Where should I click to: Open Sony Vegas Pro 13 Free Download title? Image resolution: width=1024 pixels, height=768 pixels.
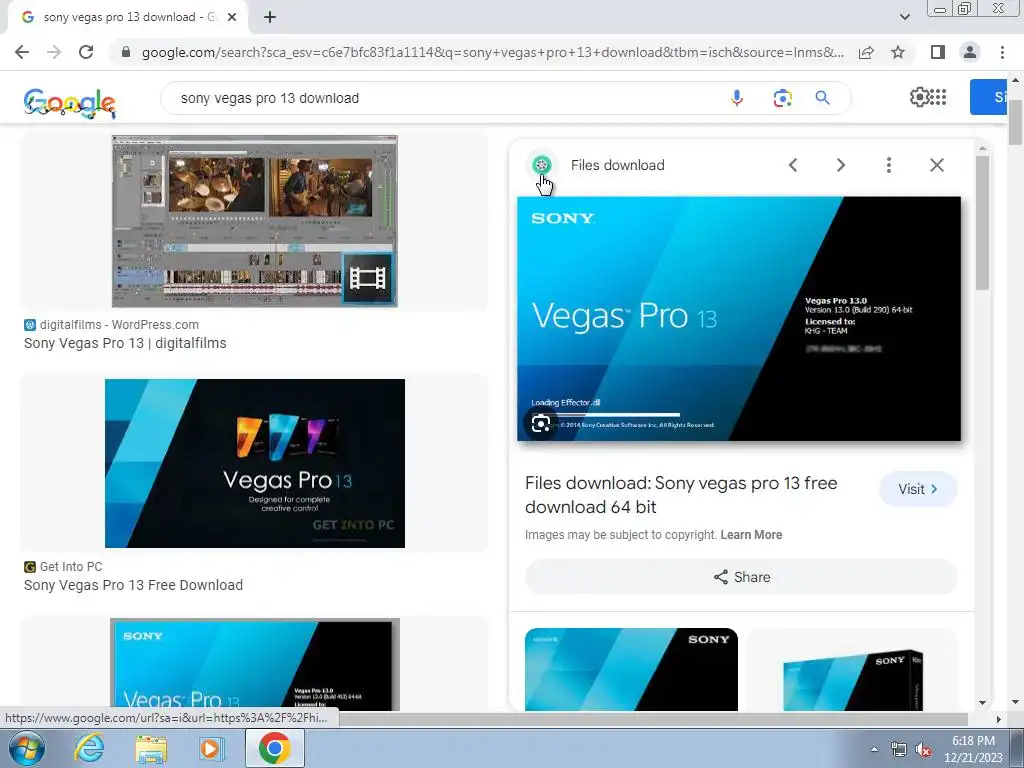(133, 585)
